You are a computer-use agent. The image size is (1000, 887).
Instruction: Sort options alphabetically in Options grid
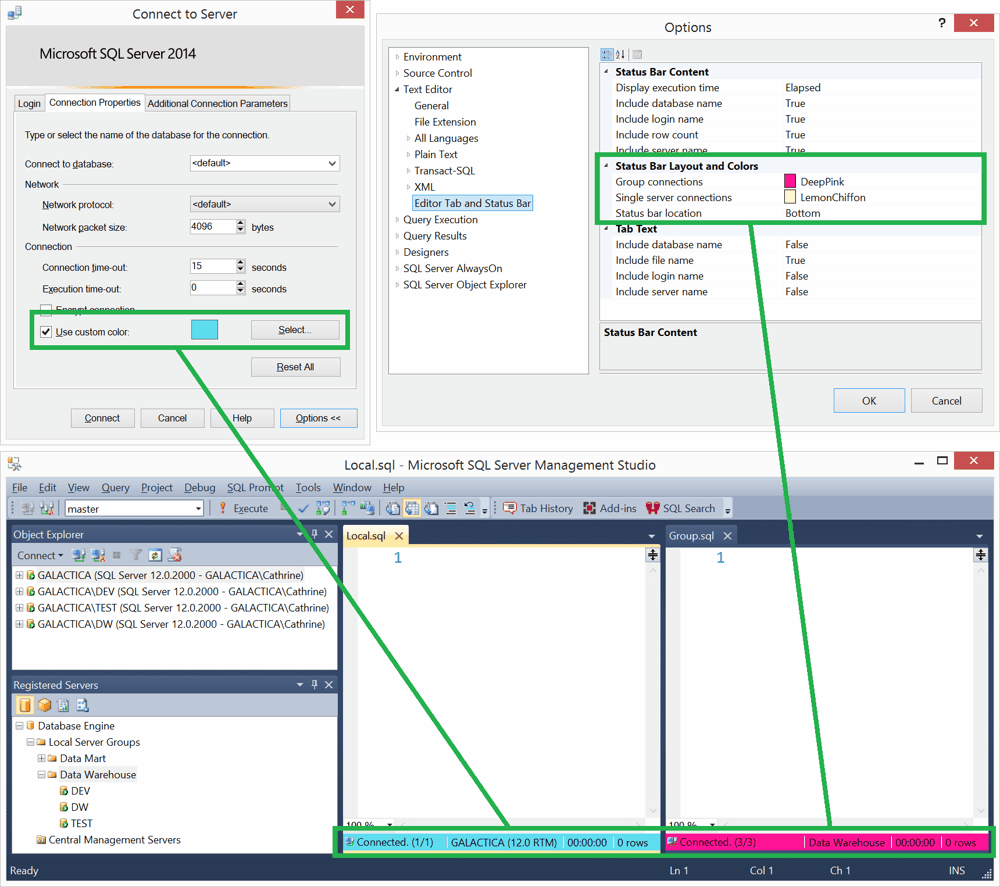click(x=620, y=55)
